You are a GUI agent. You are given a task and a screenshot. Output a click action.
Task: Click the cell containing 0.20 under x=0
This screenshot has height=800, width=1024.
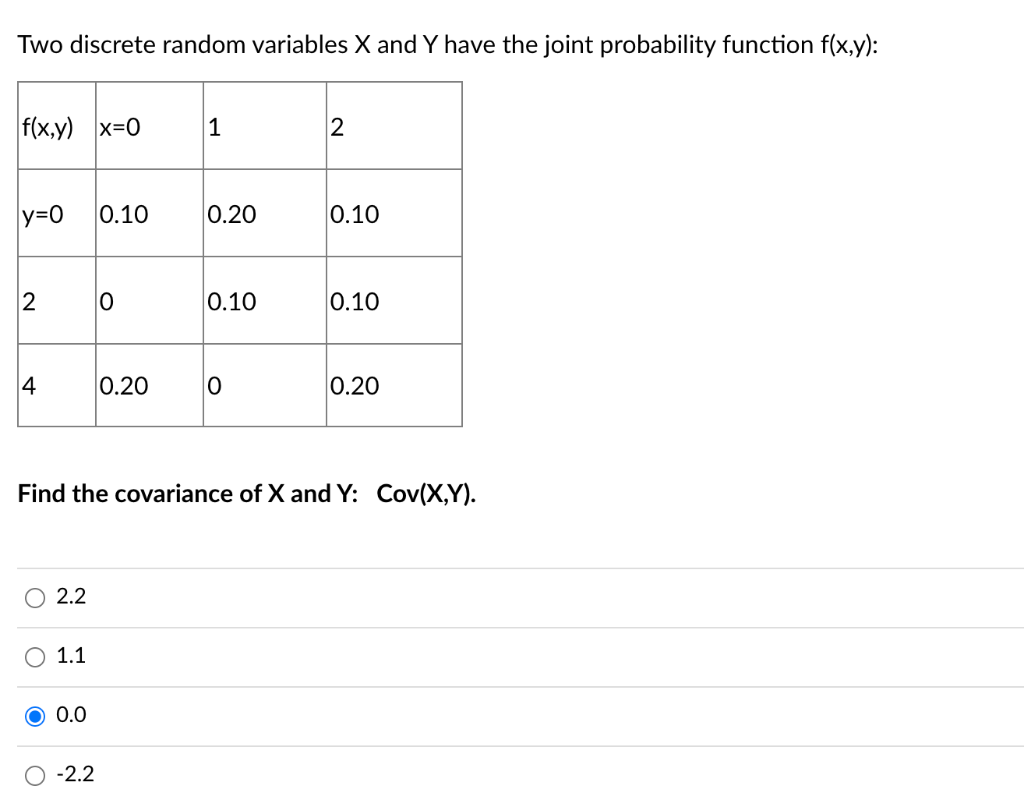click(x=148, y=385)
